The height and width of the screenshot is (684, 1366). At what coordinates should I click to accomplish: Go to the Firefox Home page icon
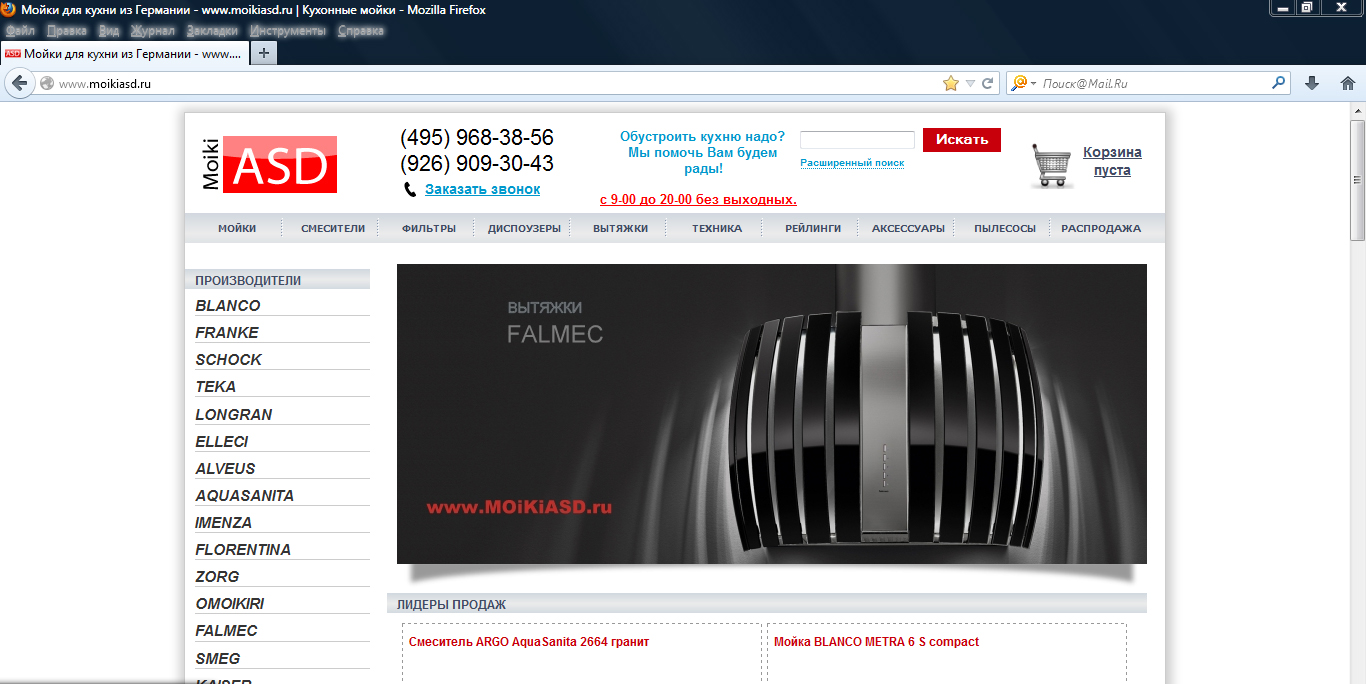(1347, 84)
